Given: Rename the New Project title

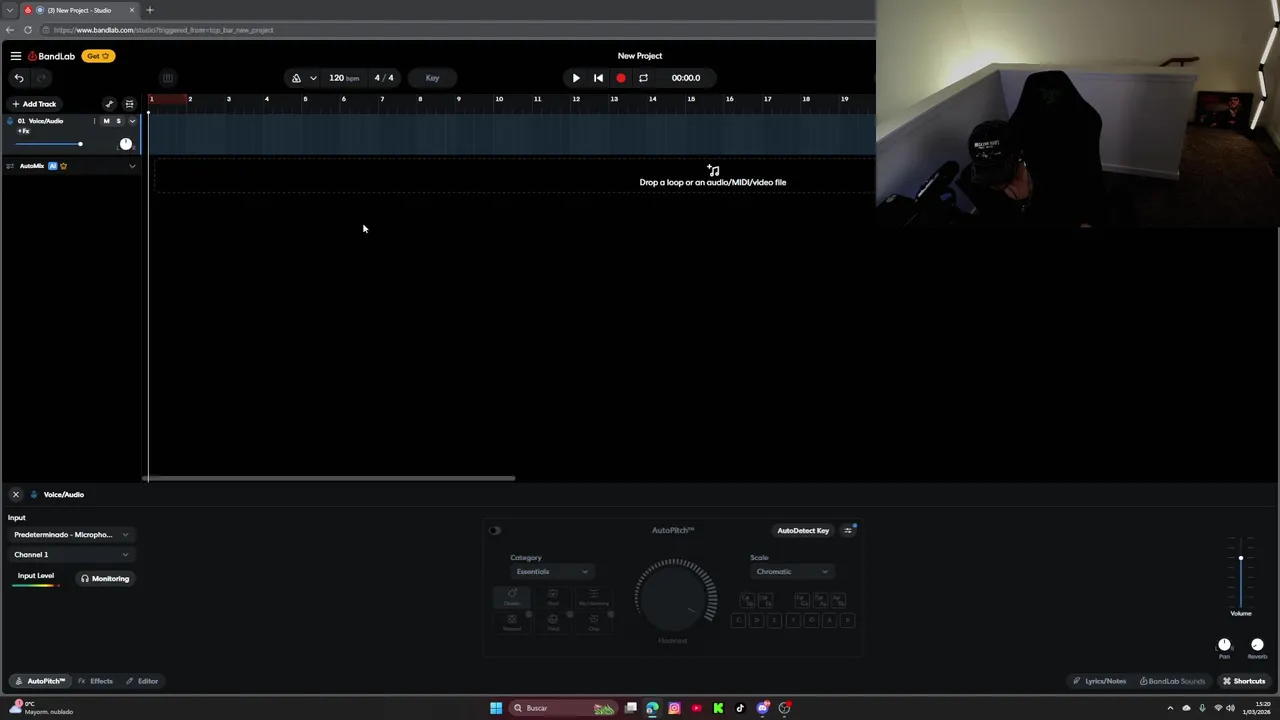Looking at the screenshot, I should coord(640,56).
